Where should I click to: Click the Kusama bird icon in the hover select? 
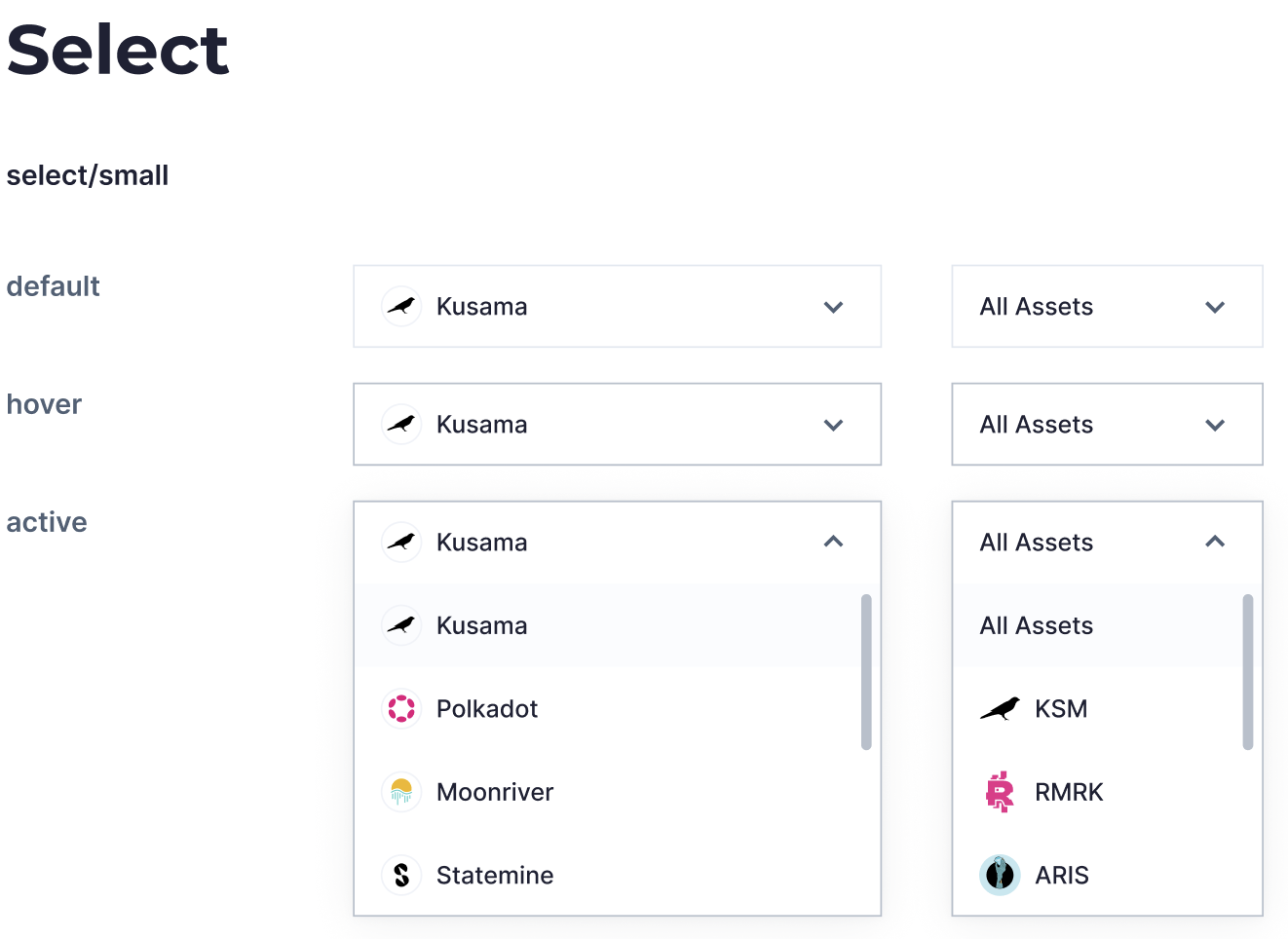click(401, 424)
